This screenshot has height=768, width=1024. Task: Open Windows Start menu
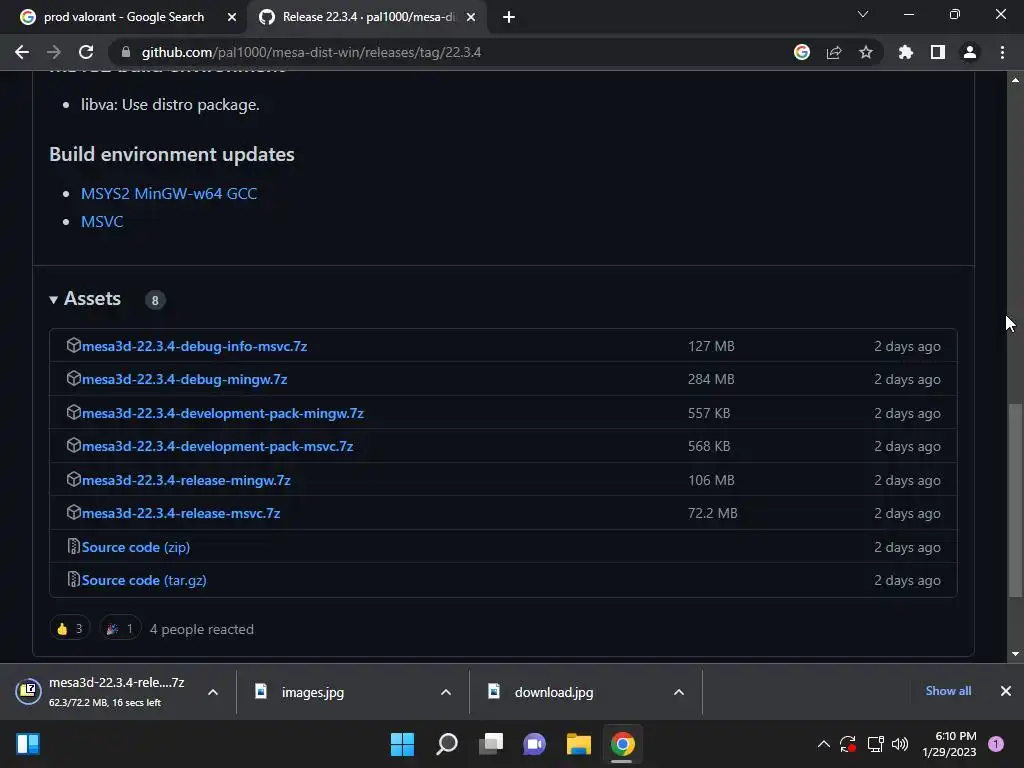point(402,744)
